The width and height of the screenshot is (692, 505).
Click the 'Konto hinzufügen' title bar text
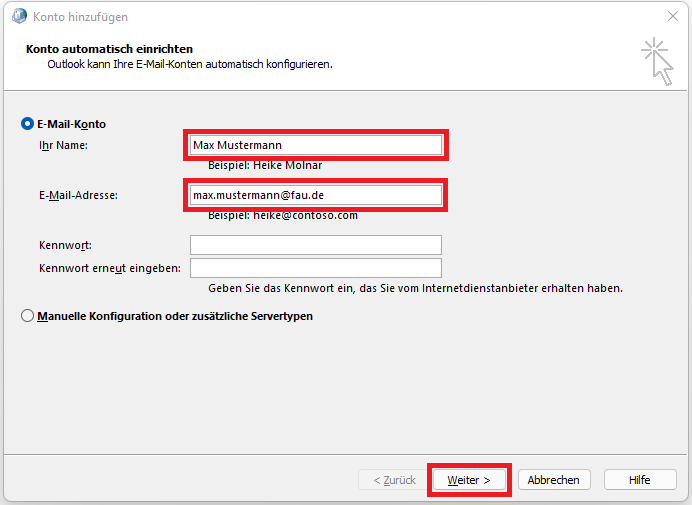80,17
